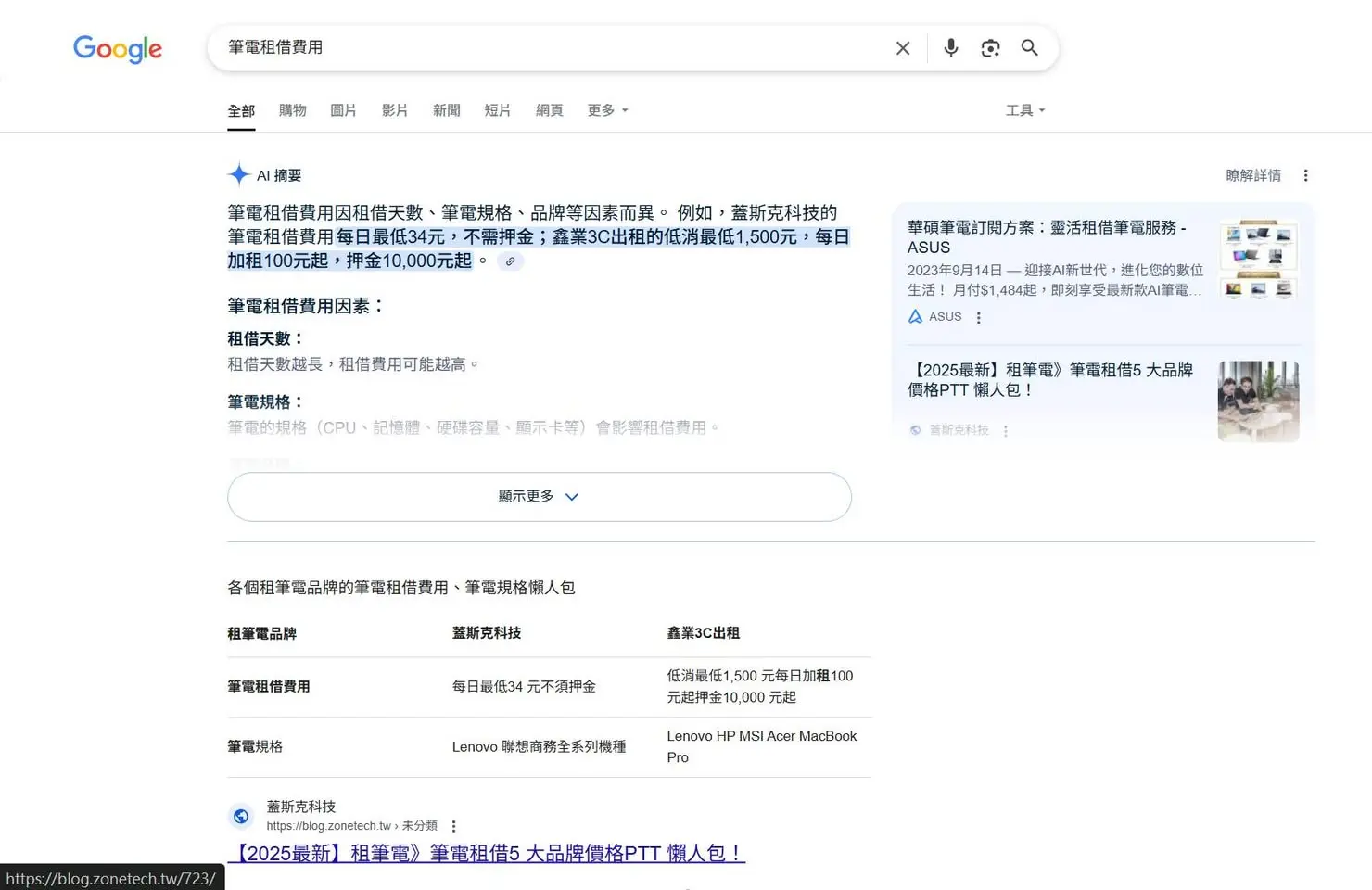Image resolution: width=1372 pixels, height=890 pixels.
Task: Open the 購物 tab
Action: [292, 110]
